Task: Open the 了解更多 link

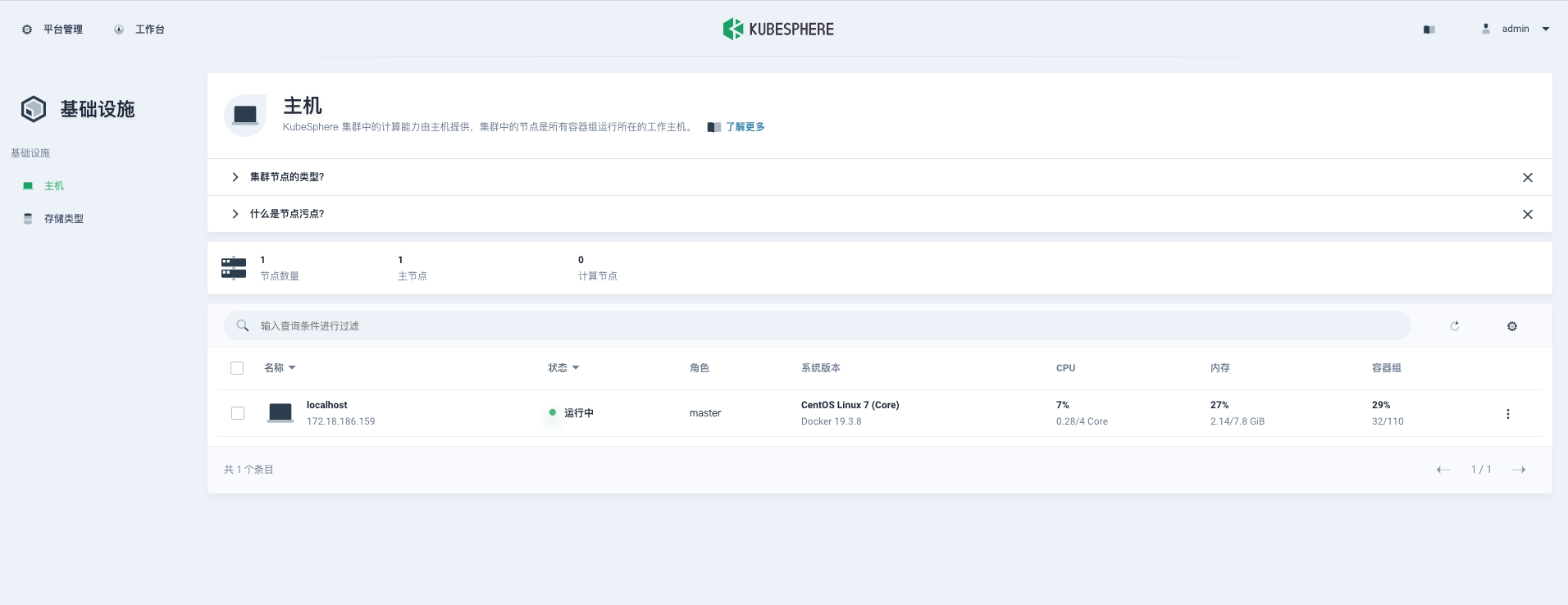Action: click(x=745, y=127)
